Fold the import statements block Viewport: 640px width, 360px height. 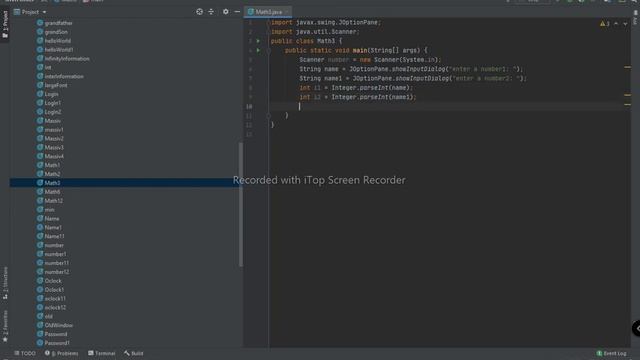268,22
